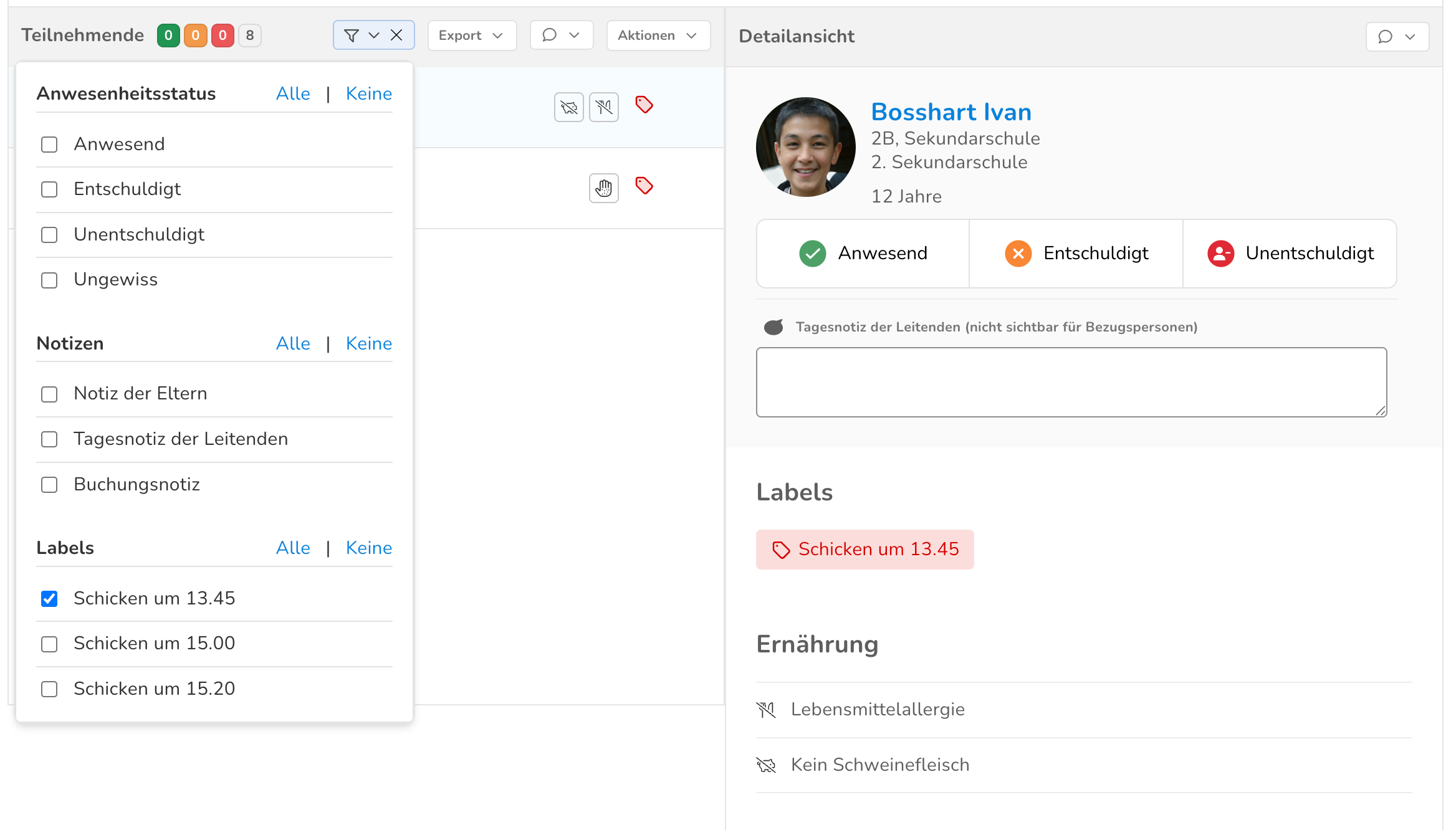Check the Buchungsnotiz checkbox
The width and height of the screenshot is (1456, 830).
coord(49,485)
